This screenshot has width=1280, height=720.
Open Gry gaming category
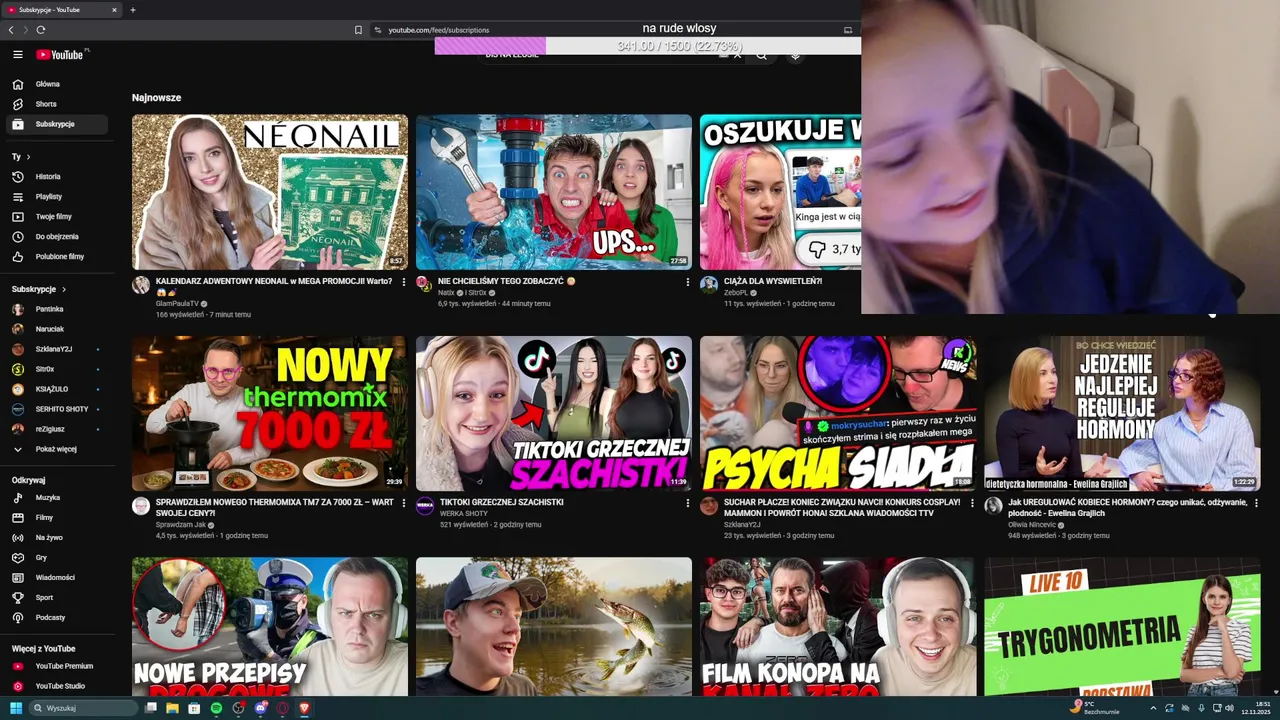59,557
